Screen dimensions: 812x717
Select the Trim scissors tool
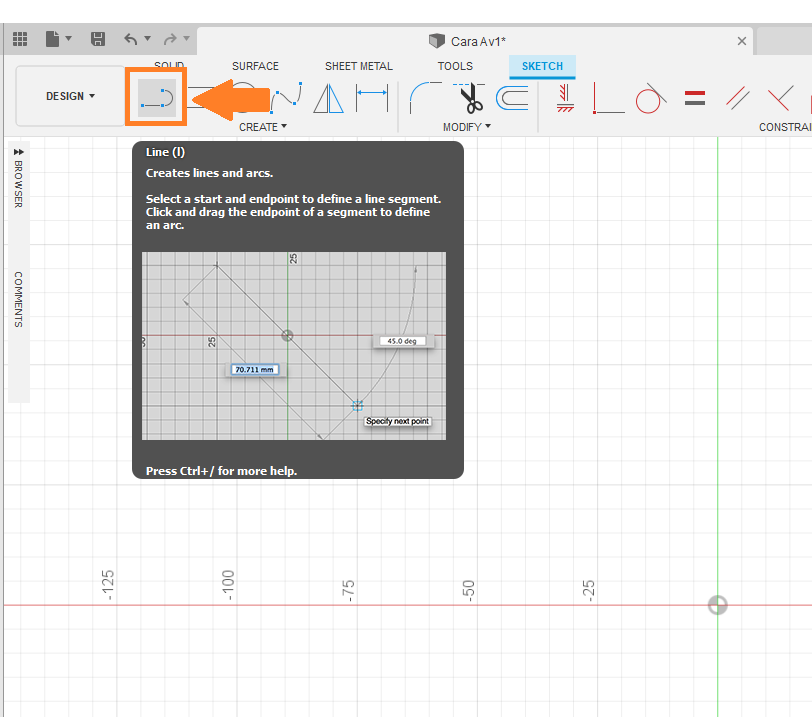click(x=470, y=98)
